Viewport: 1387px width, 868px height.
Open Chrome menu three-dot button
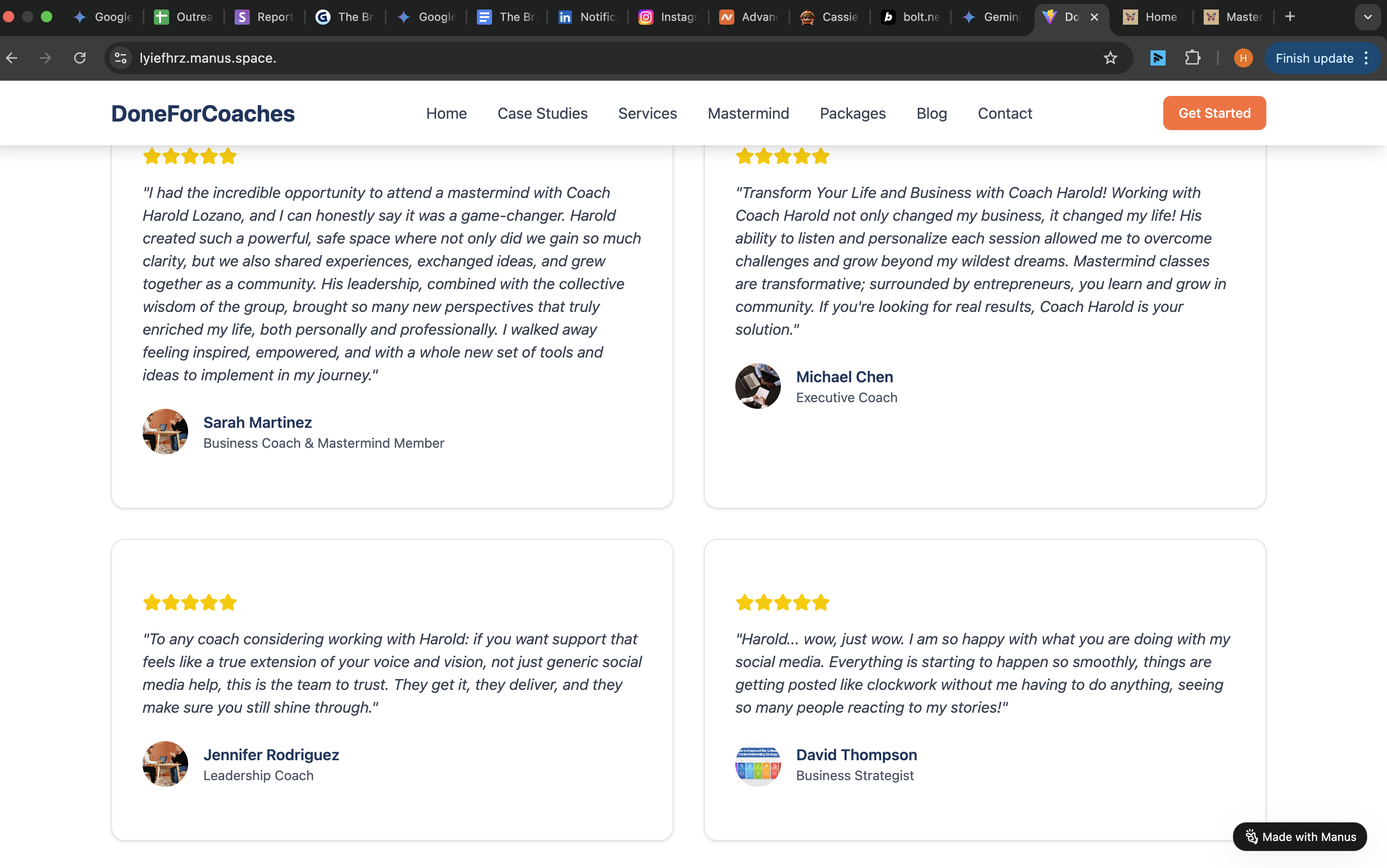tap(1366, 58)
